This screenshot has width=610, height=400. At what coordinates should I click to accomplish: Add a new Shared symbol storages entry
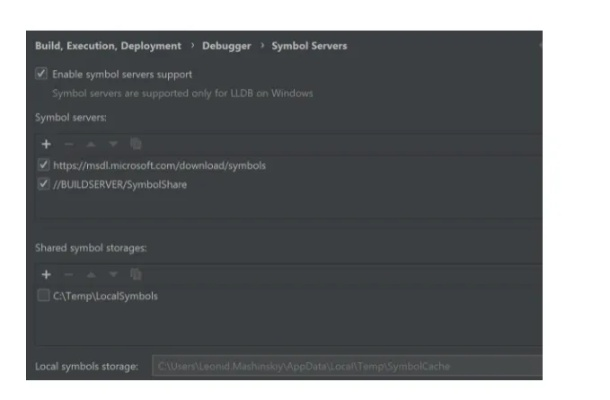(46, 274)
